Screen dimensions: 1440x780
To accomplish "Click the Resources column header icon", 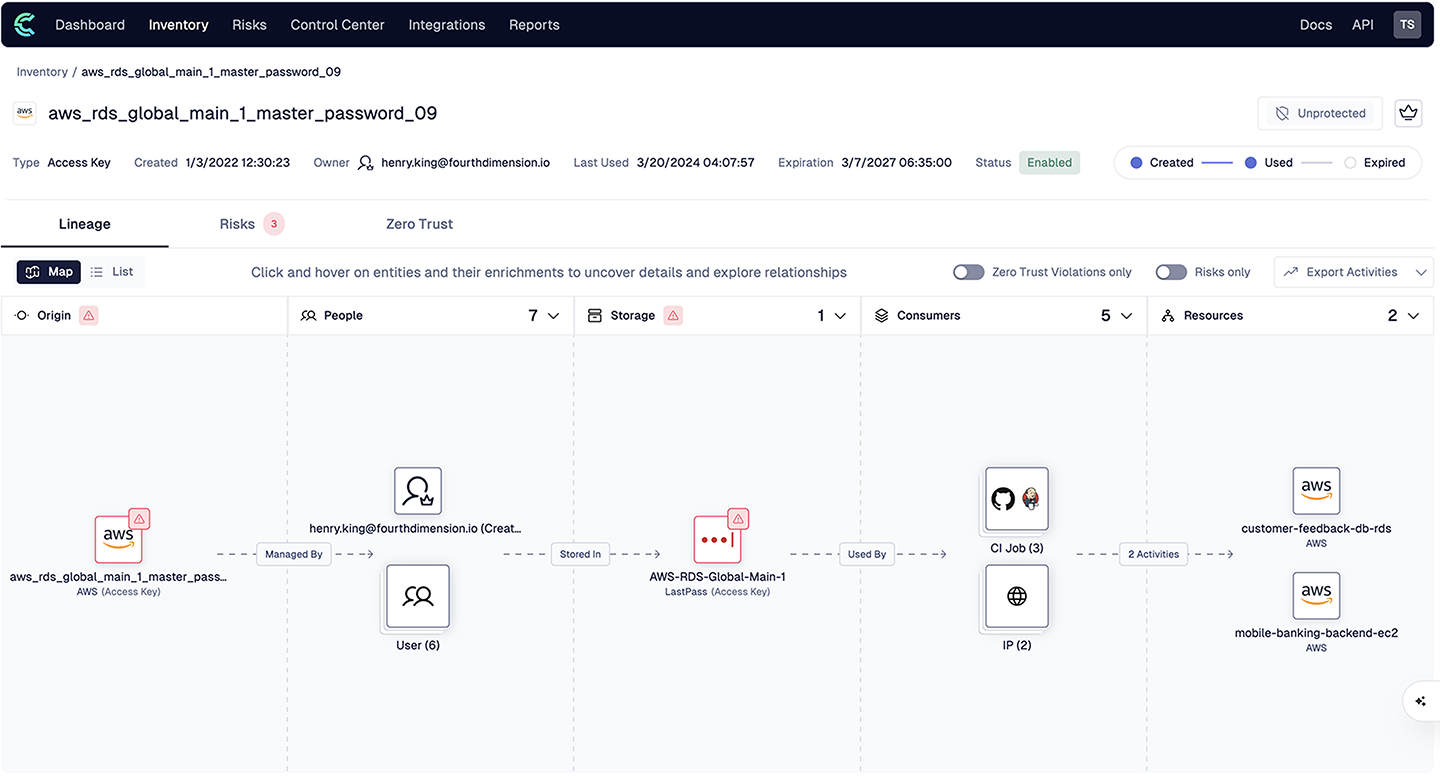I will pyautogui.click(x=1168, y=316).
